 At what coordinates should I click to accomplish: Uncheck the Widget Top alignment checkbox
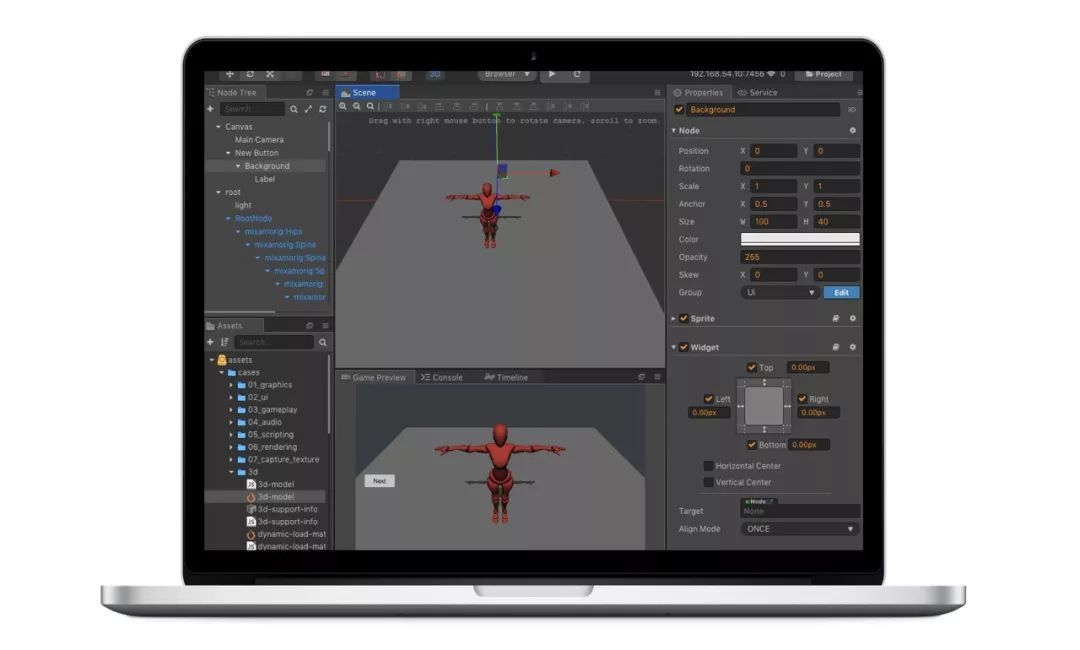[x=752, y=368]
